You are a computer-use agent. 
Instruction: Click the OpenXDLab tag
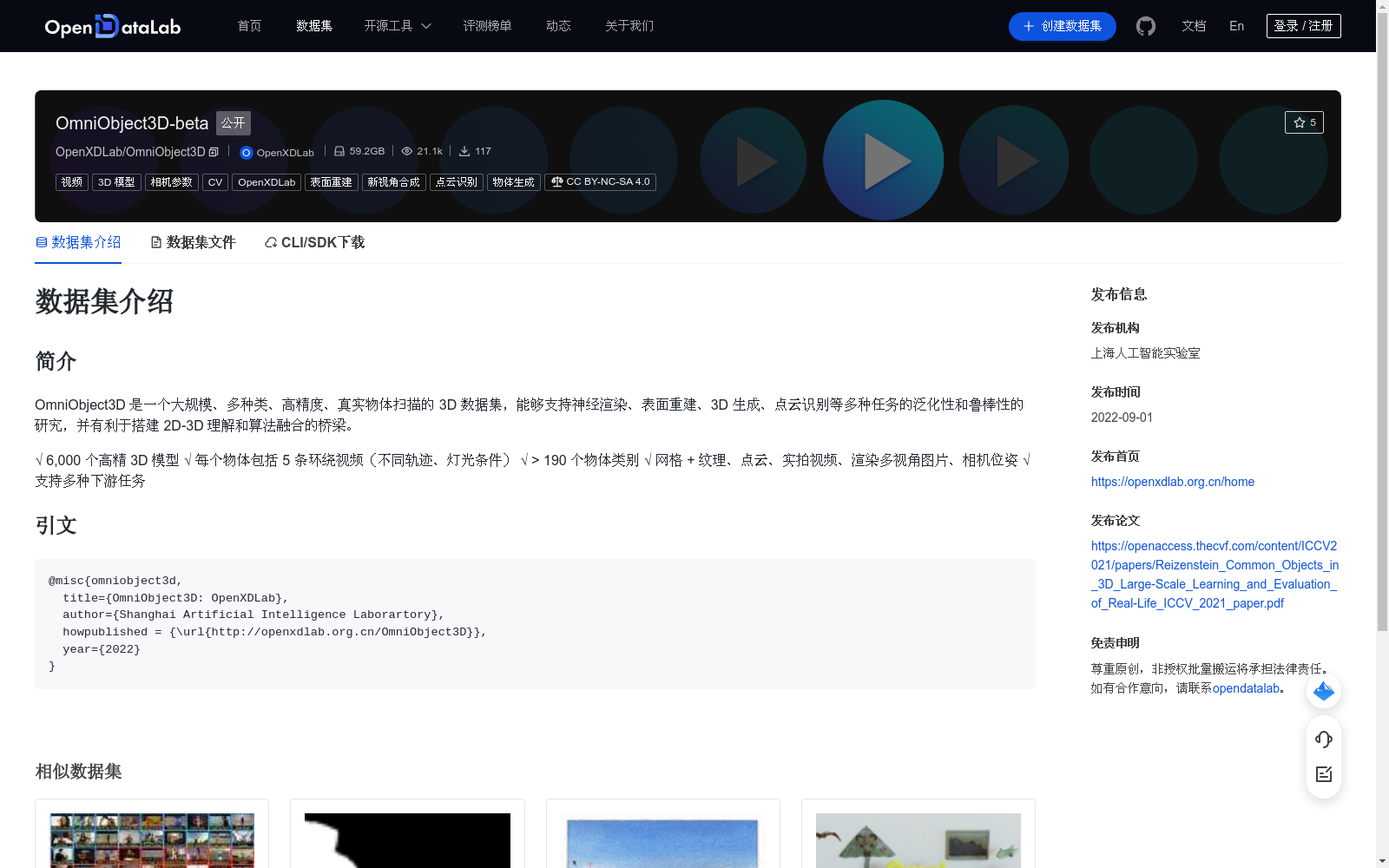267,182
